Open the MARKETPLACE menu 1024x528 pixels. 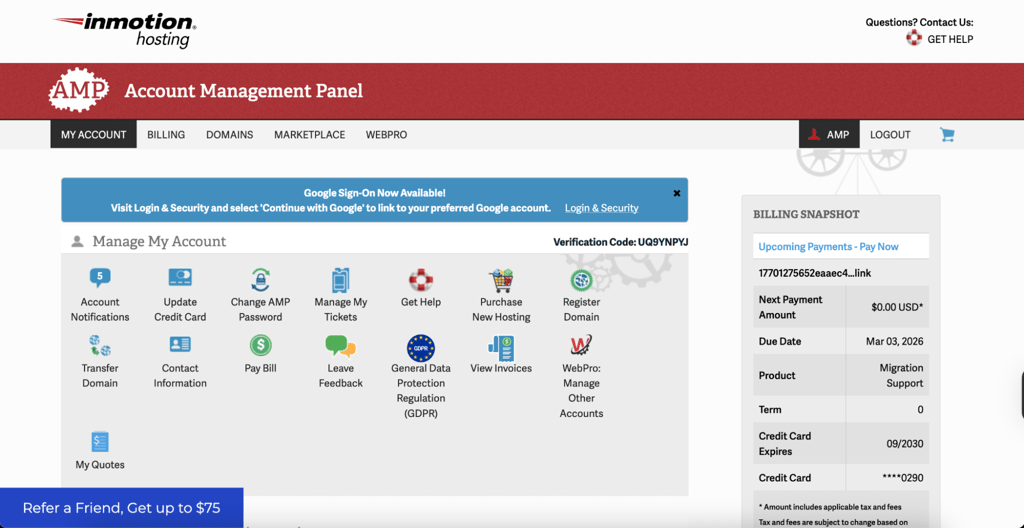click(310, 135)
